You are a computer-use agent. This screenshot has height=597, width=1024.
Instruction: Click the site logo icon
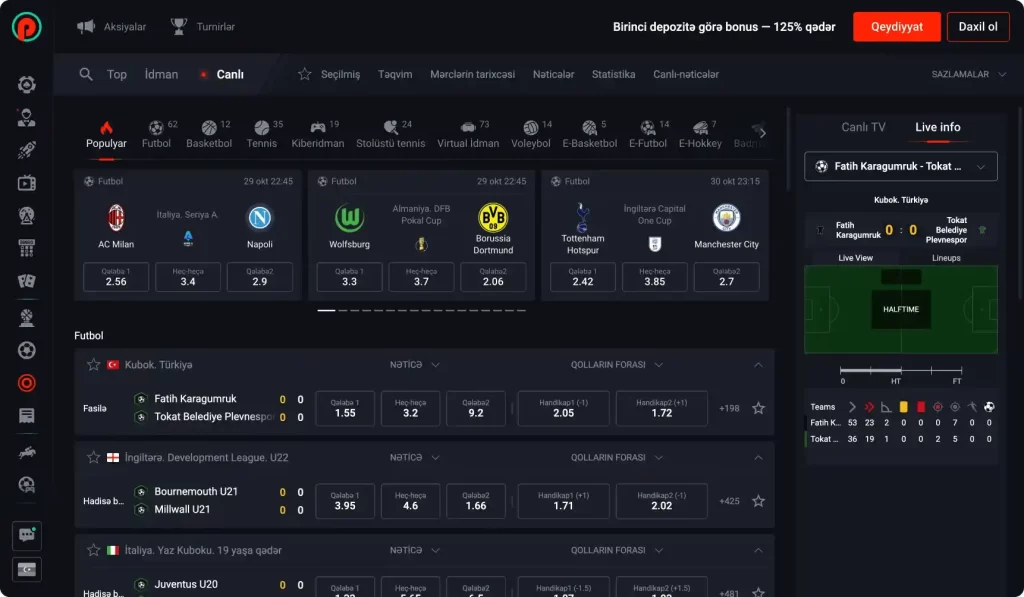[27, 27]
